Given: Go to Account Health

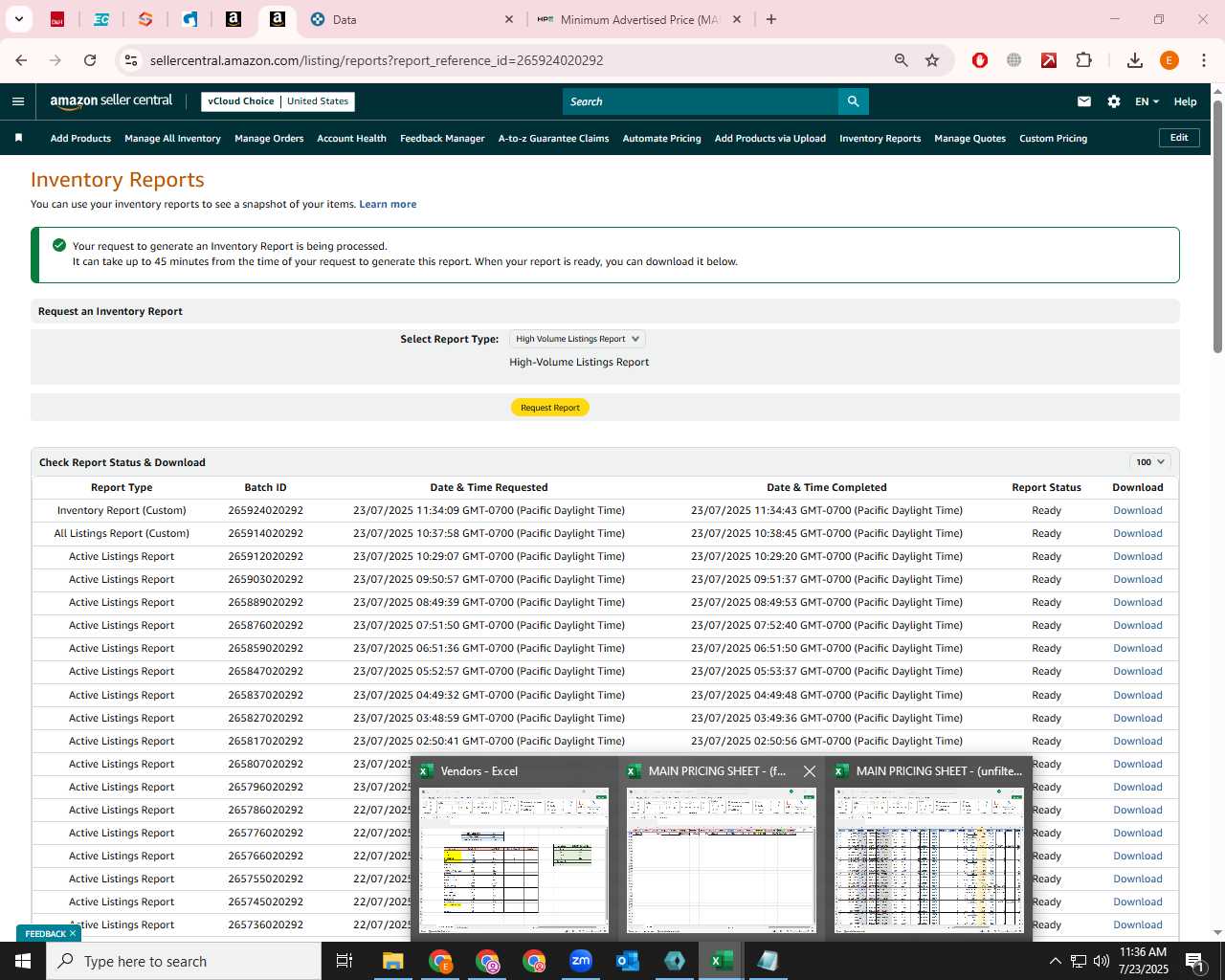Looking at the screenshot, I should [351, 139].
